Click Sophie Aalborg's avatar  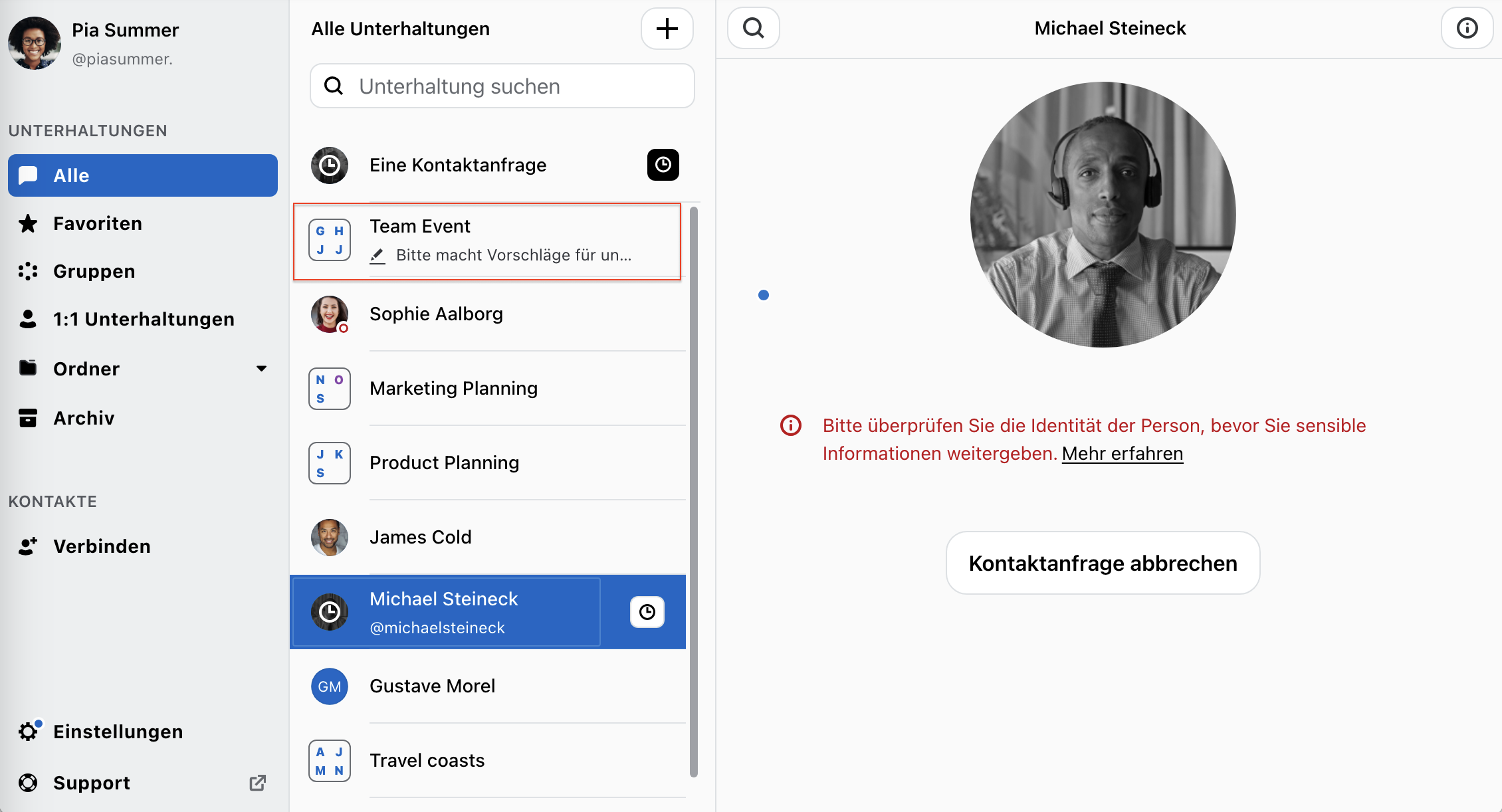[x=330, y=314]
